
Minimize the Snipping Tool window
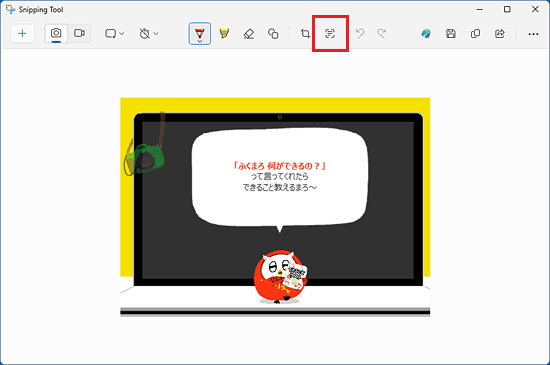pyautogui.click(x=480, y=9)
